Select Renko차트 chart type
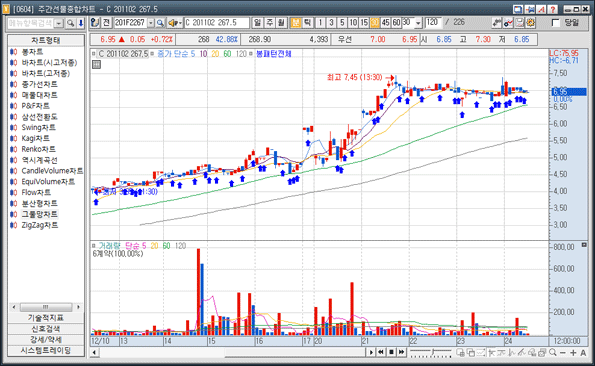This screenshot has height=366, width=595. 38,149
